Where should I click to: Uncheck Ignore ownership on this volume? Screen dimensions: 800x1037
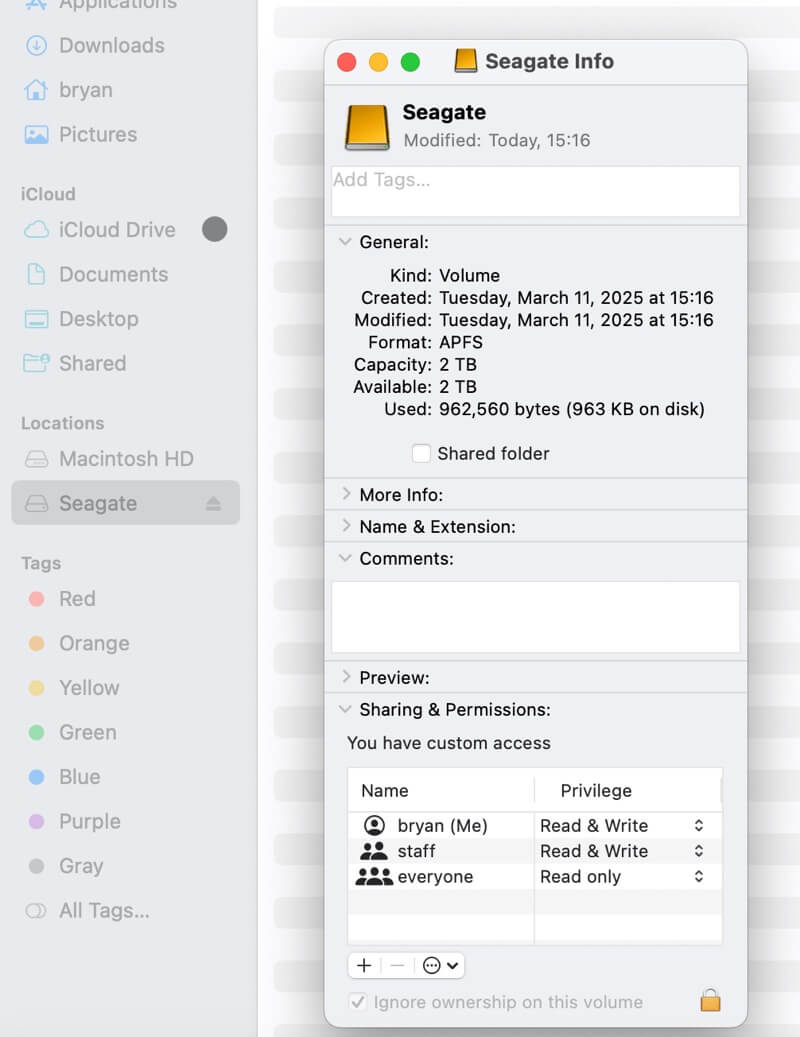357,1001
